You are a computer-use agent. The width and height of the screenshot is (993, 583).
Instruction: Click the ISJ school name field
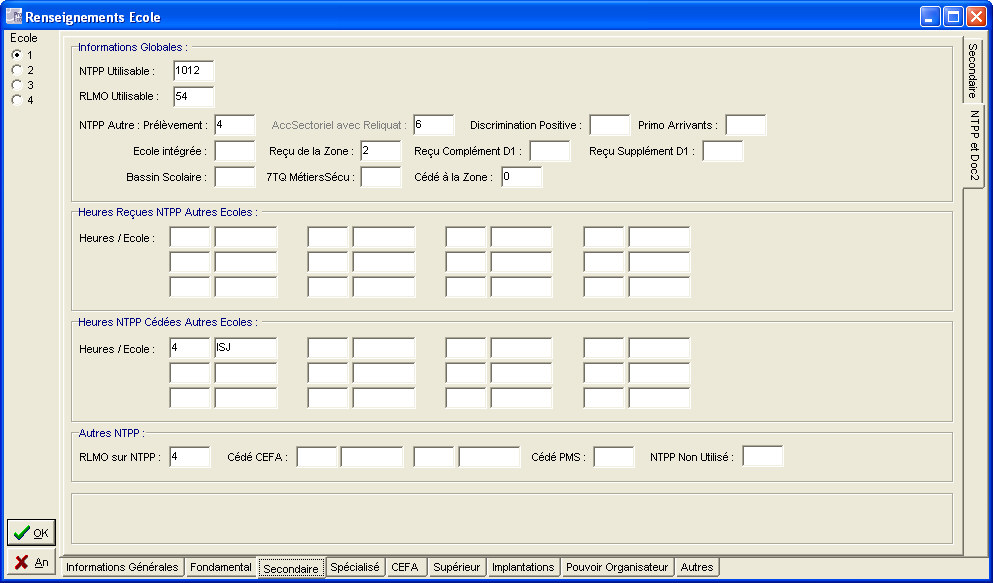(x=246, y=349)
